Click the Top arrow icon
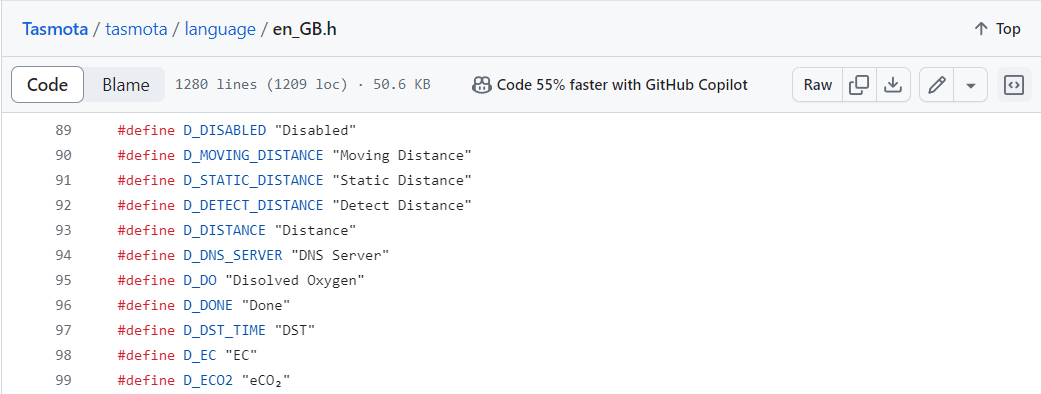The height and width of the screenshot is (394, 1041). 981,29
